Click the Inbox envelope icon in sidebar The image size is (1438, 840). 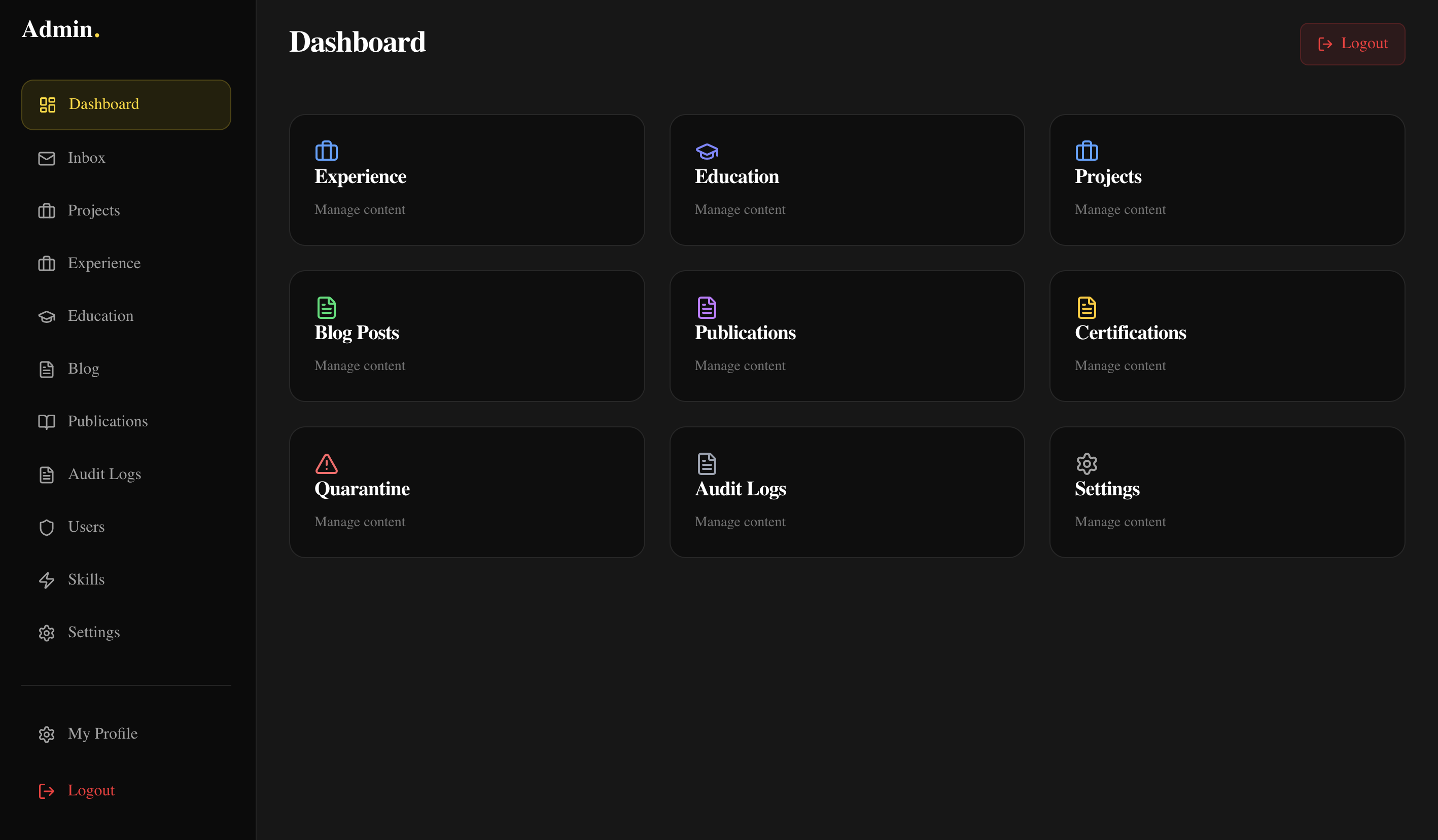click(x=47, y=159)
